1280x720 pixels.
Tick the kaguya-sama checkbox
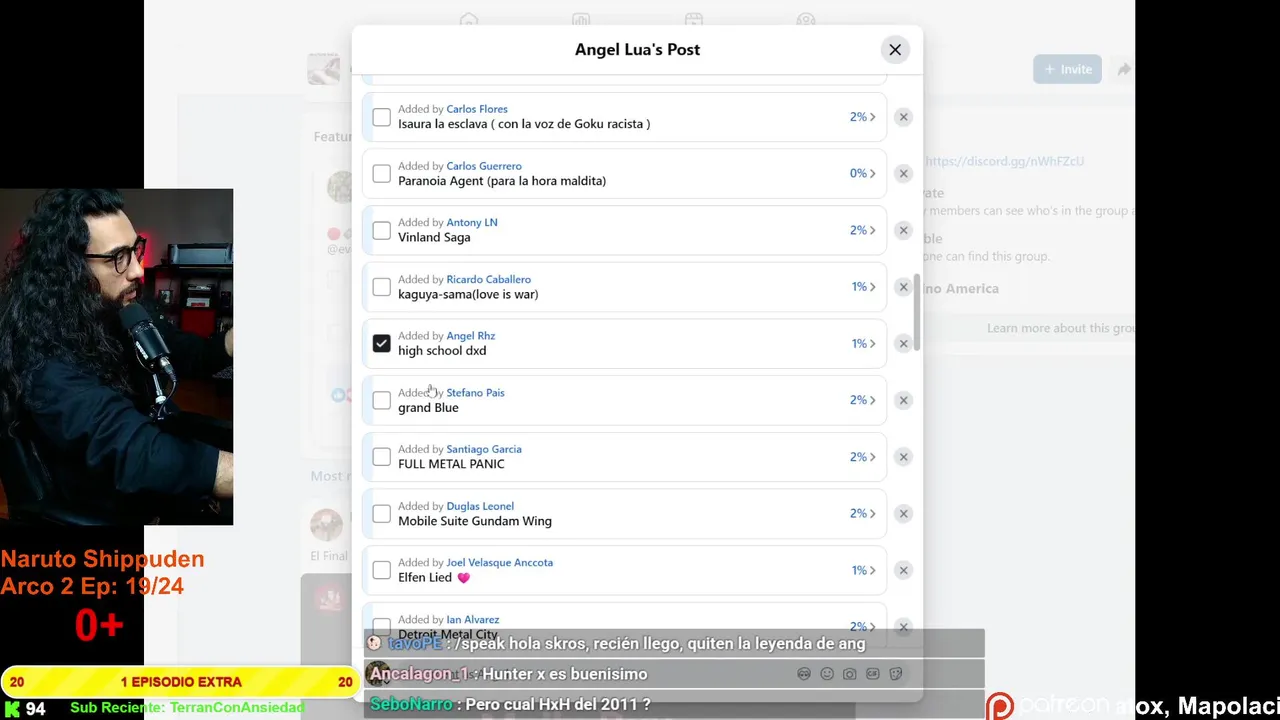pos(381,287)
